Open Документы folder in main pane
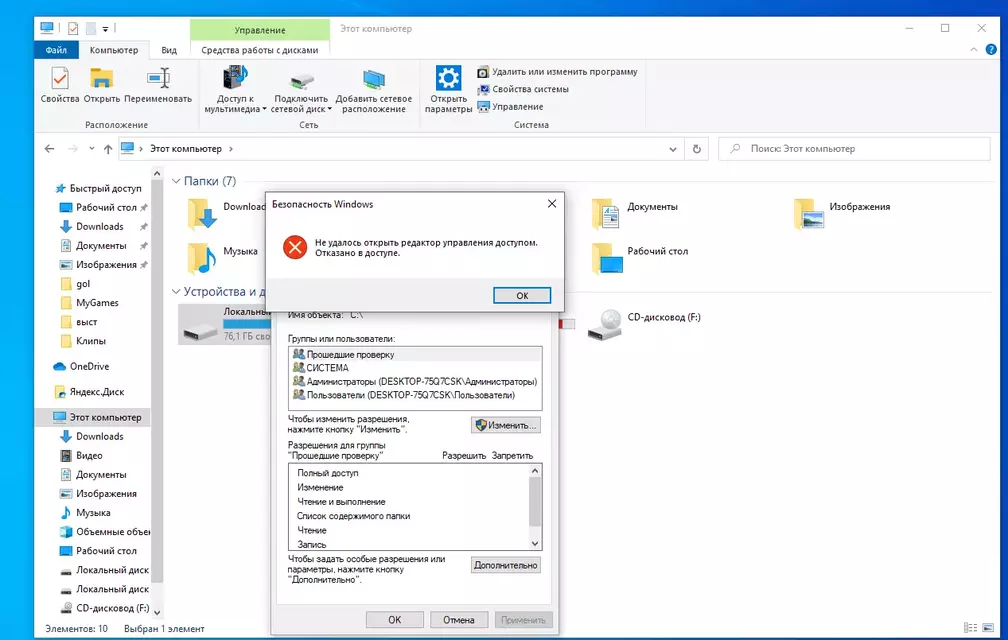This screenshot has width=1008, height=640. coord(634,214)
